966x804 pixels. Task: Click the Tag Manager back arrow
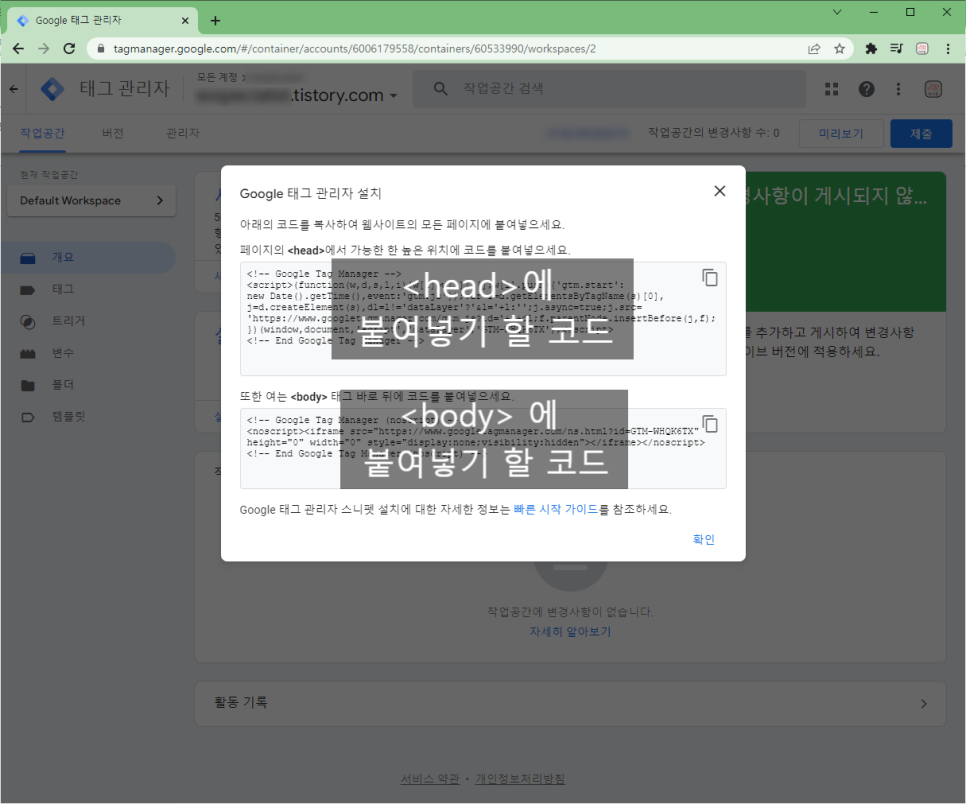14,89
